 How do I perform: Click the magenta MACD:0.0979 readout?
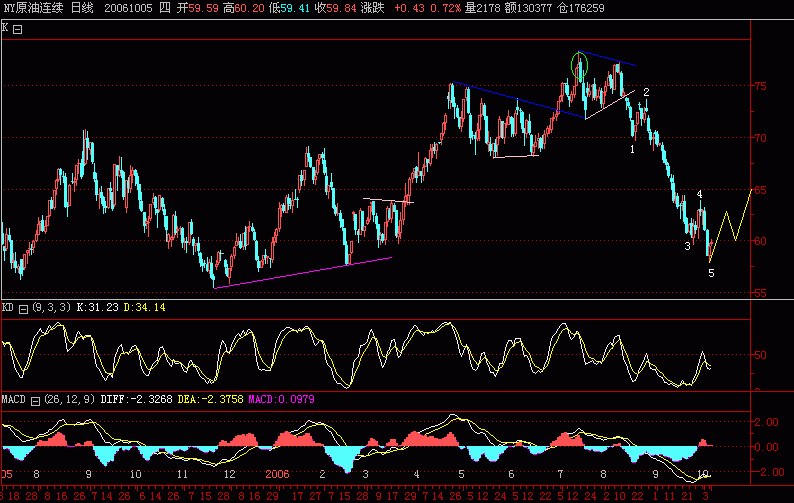[x=281, y=399]
